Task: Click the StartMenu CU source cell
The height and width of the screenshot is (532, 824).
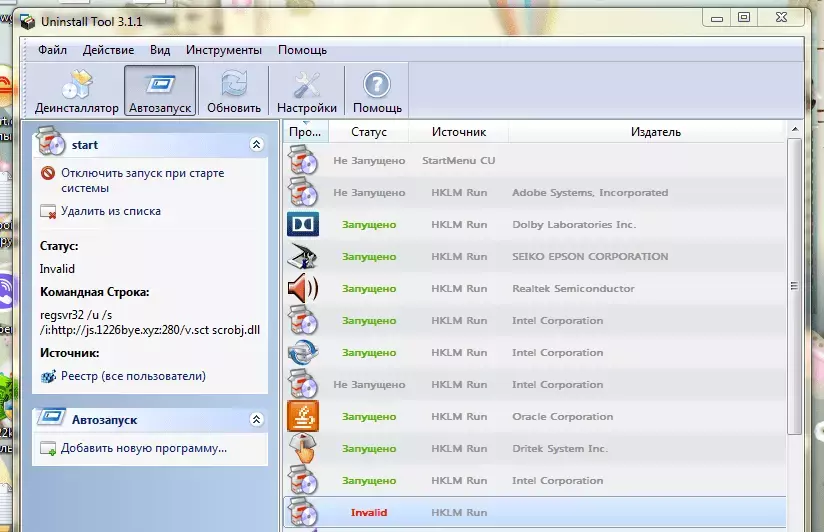Action: pyautogui.click(x=458, y=160)
